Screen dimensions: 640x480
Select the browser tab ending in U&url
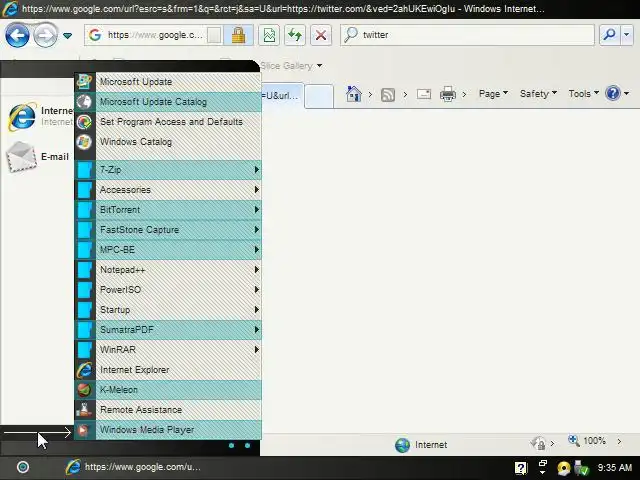pyautogui.click(x=282, y=96)
